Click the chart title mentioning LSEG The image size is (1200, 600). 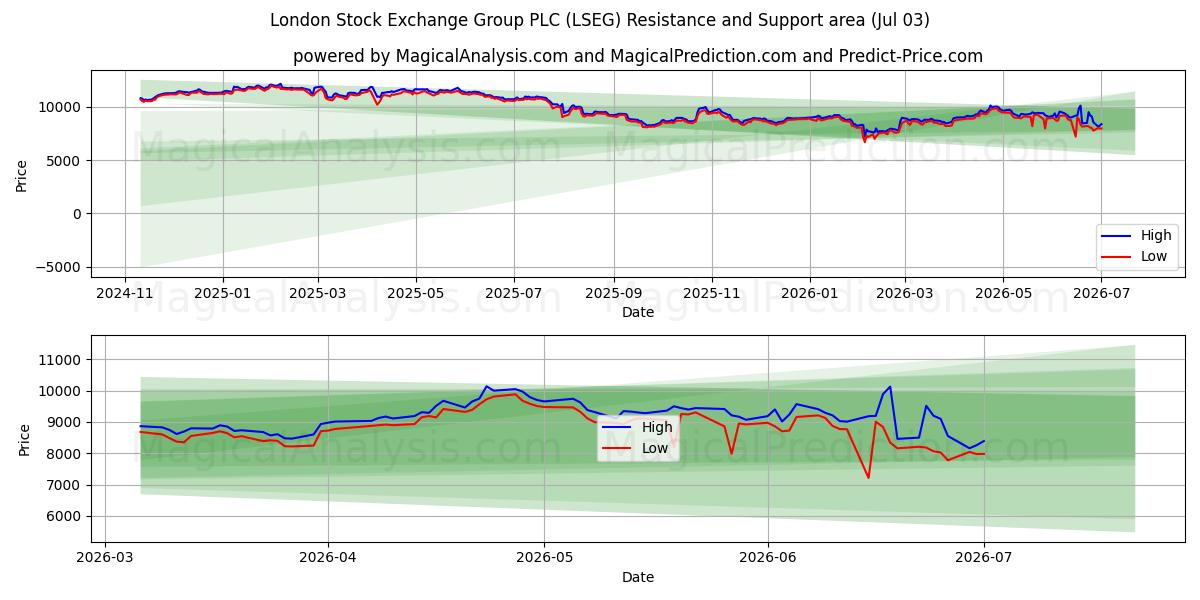point(600,20)
